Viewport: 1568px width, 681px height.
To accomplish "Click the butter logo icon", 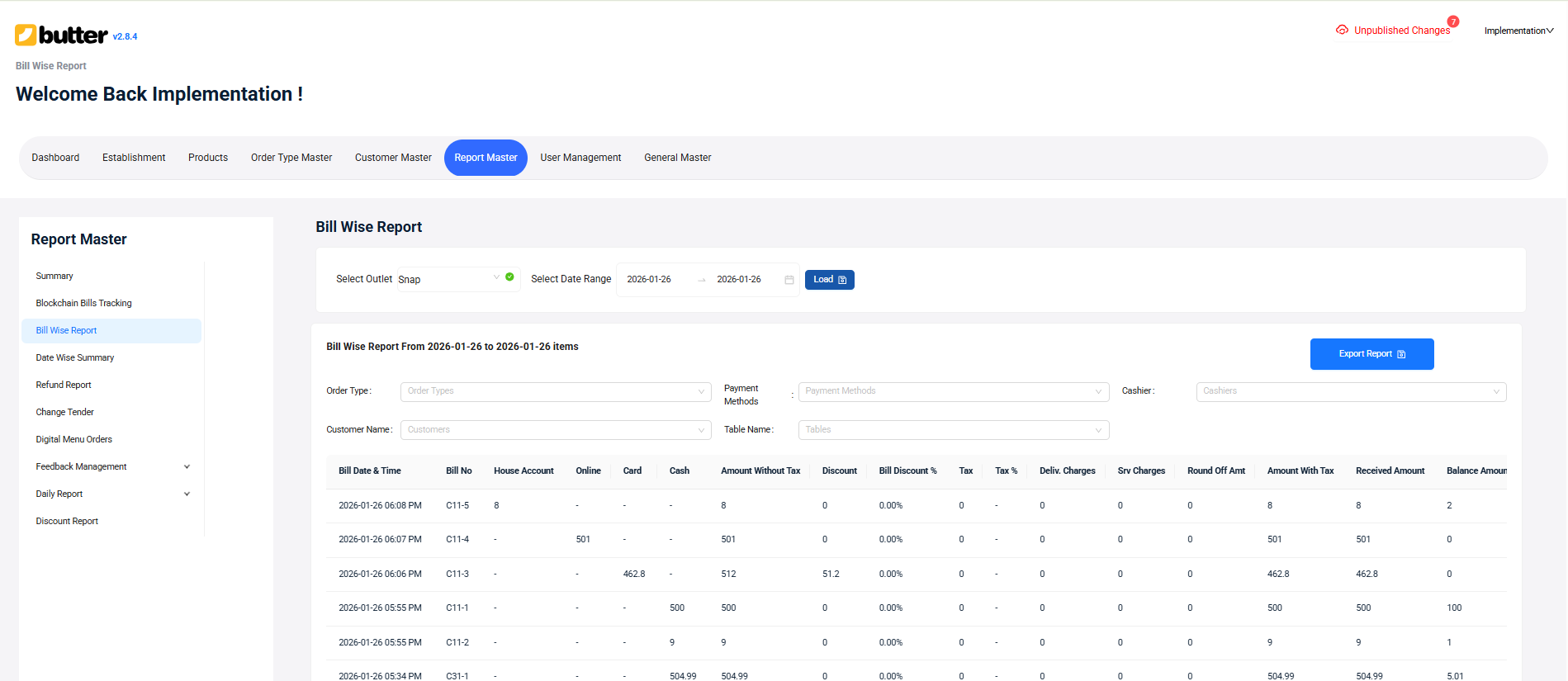I will coord(26,35).
